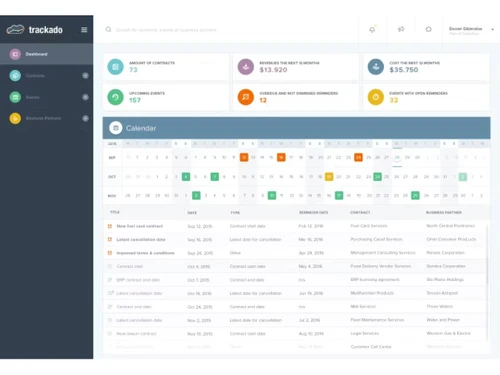Click the Water and Power partner cell
500x375 pixels.
[443, 320]
